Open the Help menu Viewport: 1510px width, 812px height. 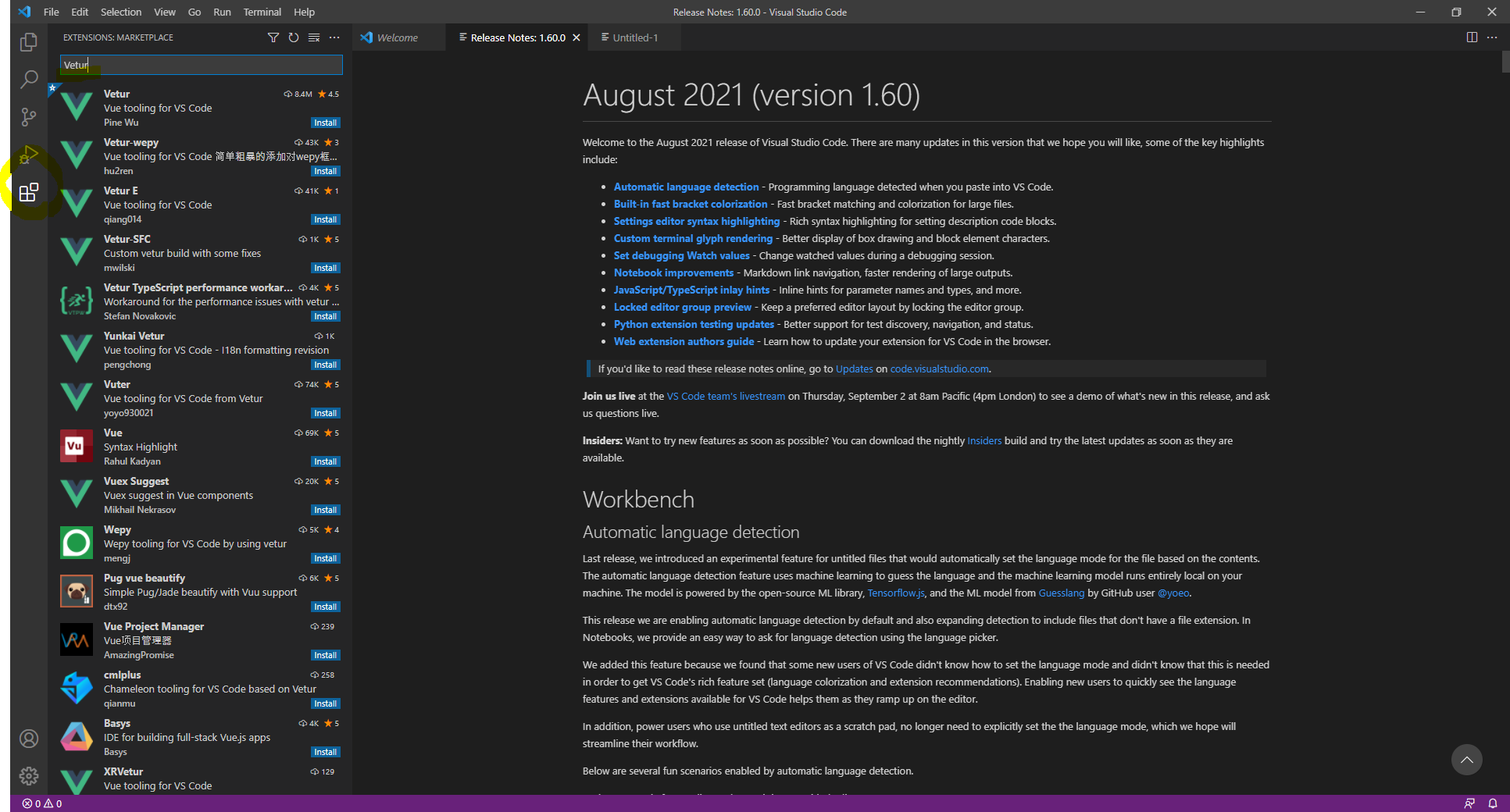click(x=304, y=12)
